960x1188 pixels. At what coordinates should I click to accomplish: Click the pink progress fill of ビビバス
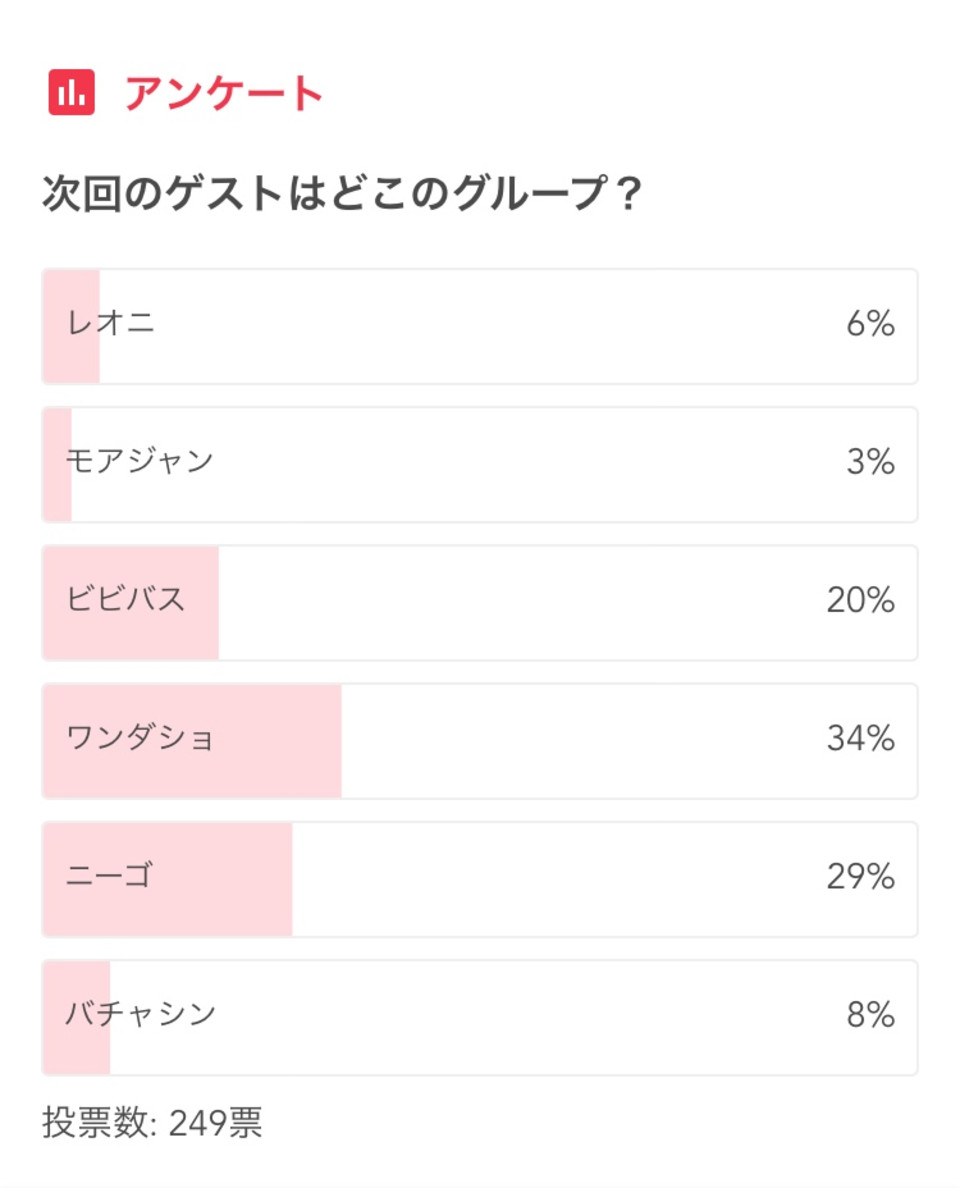[x=131, y=602]
